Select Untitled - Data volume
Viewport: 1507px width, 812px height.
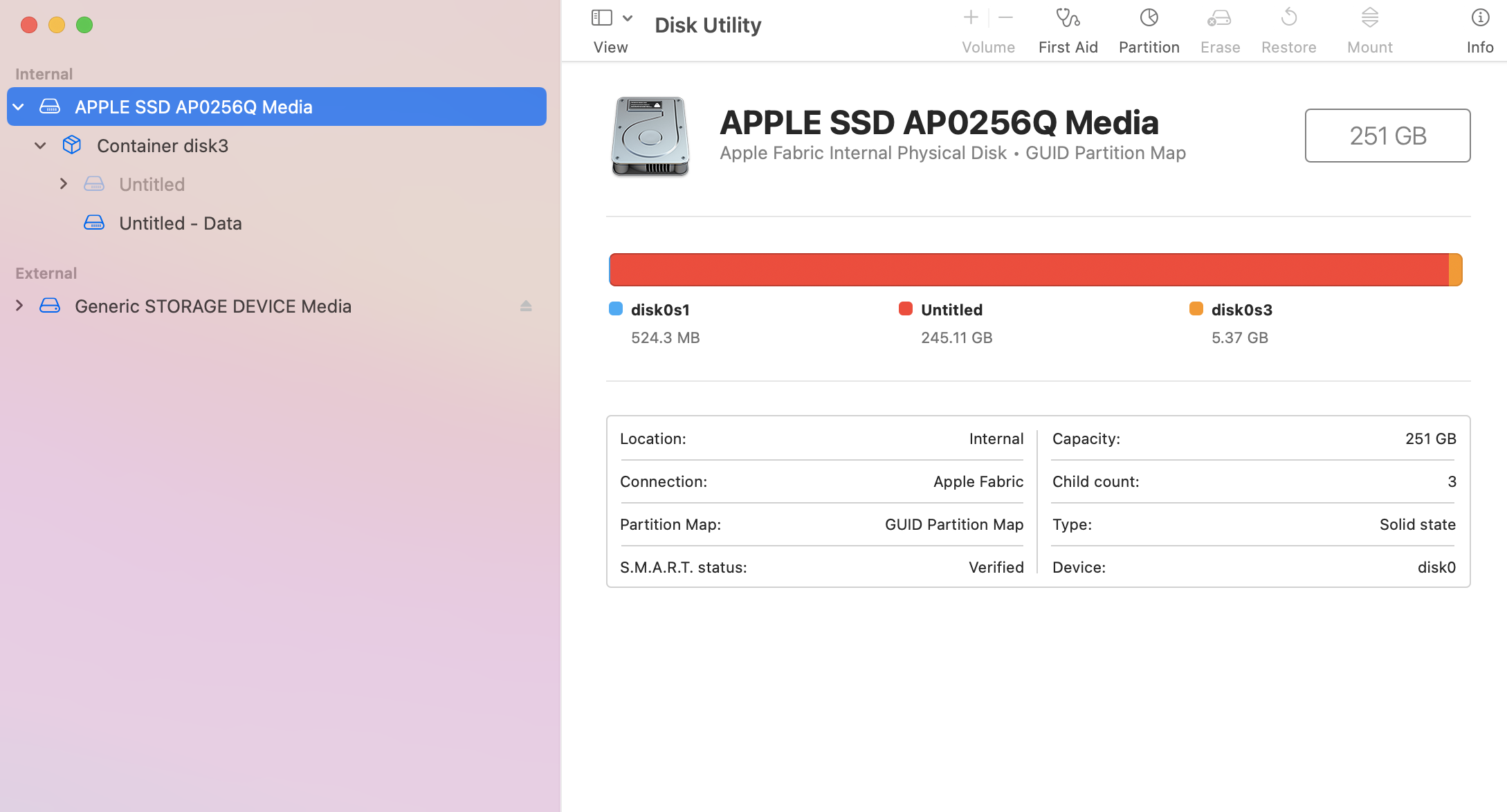click(180, 223)
